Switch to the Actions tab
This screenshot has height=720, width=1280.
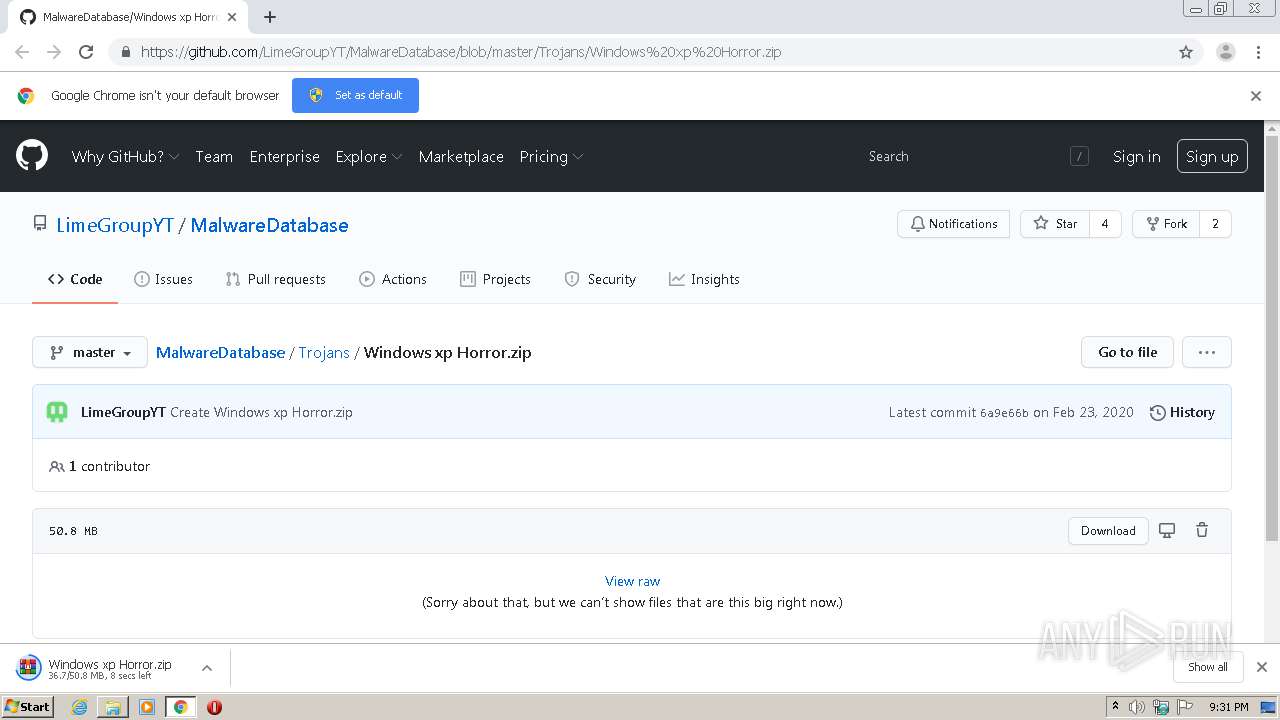[393, 279]
